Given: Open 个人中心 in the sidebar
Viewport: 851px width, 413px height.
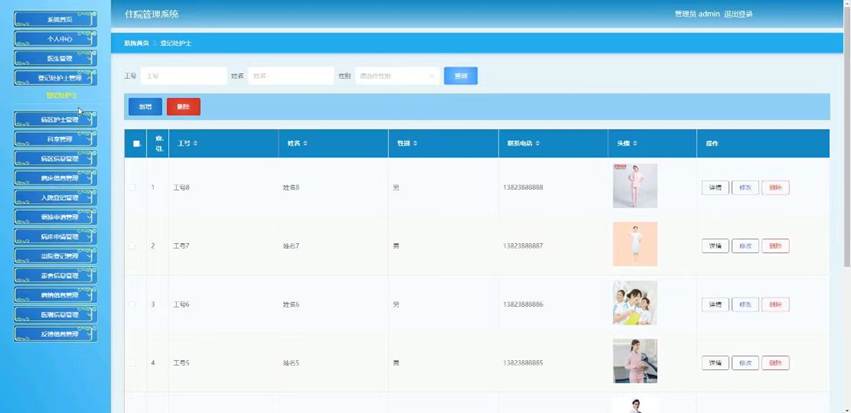Looking at the screenshot, I should (55, 39).
